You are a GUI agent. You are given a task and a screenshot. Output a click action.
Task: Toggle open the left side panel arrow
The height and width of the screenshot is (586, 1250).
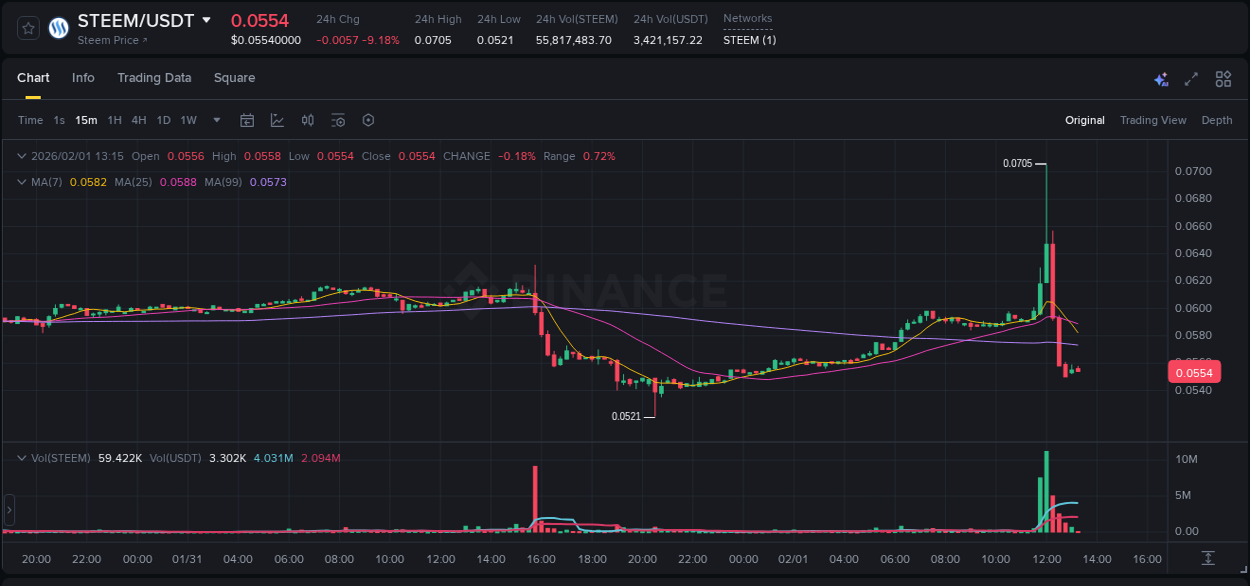click(x=8, y=510)
